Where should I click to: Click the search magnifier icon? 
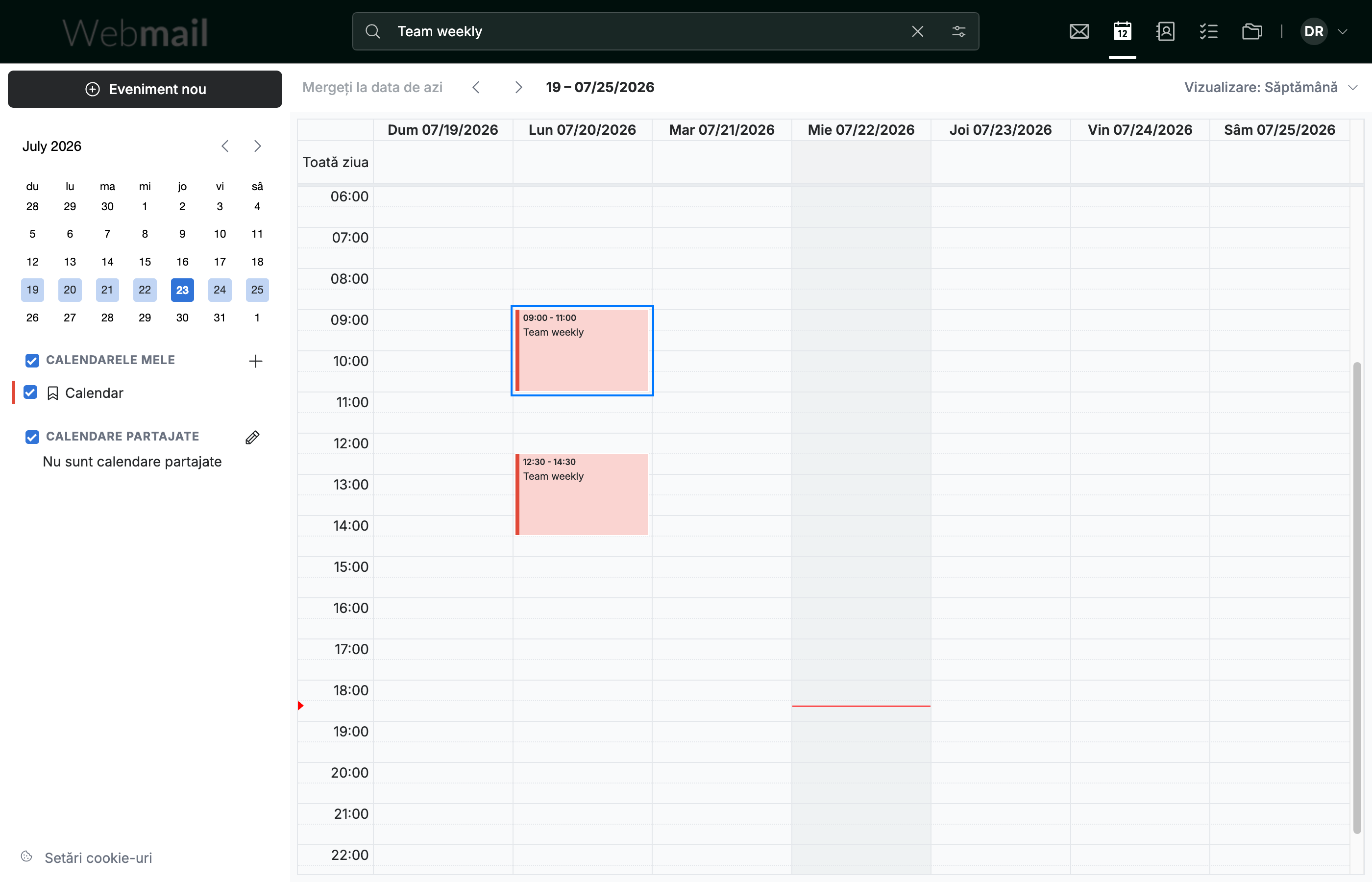click(373, 31)
